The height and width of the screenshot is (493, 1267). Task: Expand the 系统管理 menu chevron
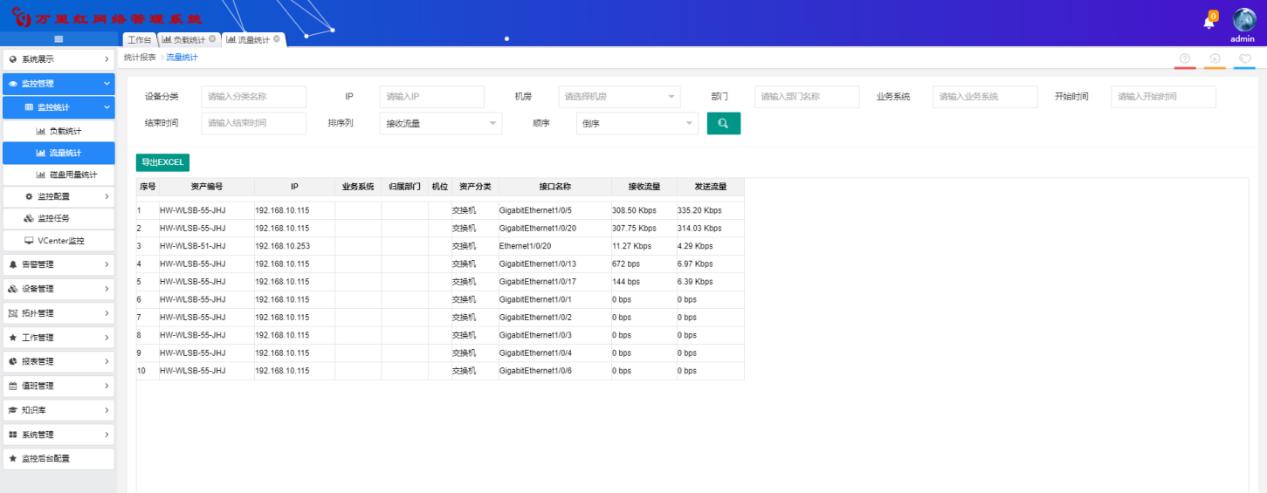[x=106, y=434]
